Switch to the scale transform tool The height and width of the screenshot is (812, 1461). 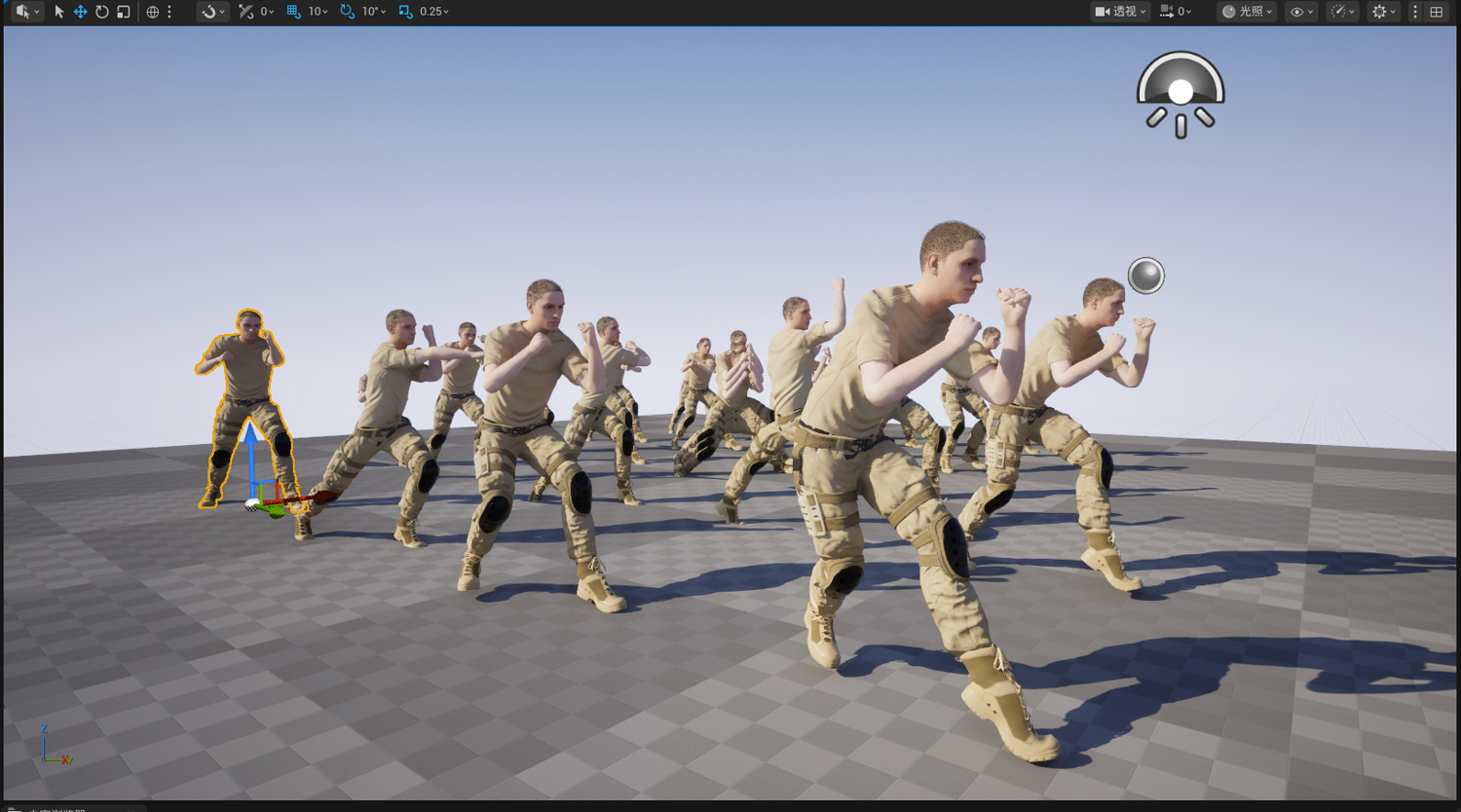(123, 12)
